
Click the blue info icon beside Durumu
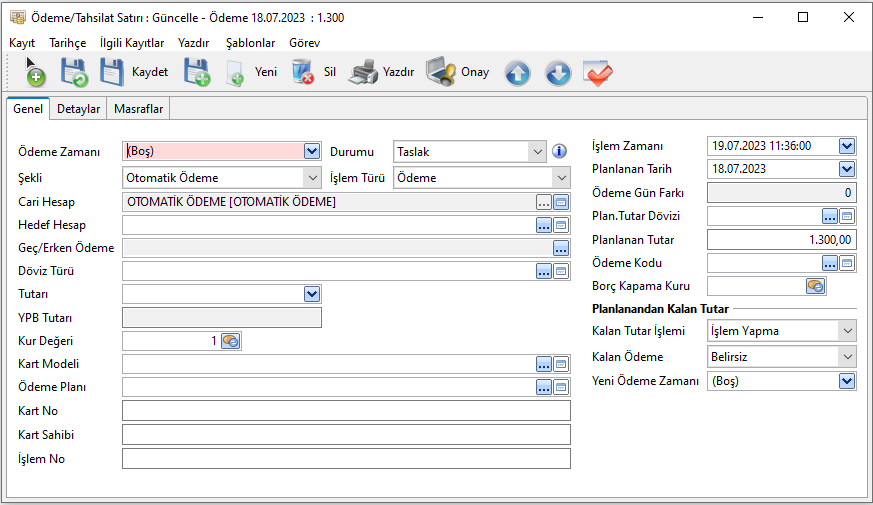[x=559, y=152]
